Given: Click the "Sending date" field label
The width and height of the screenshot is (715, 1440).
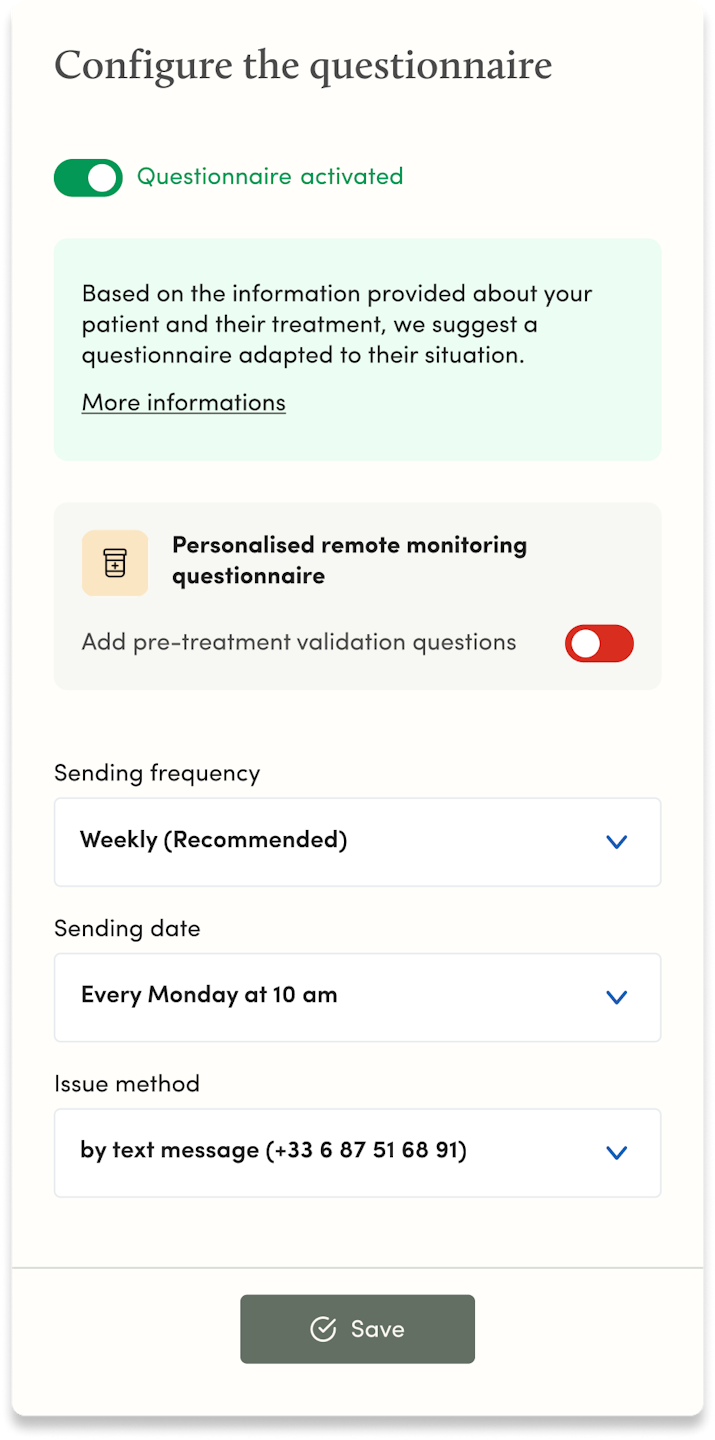Looking at the screenshot, I should point(127,928).
